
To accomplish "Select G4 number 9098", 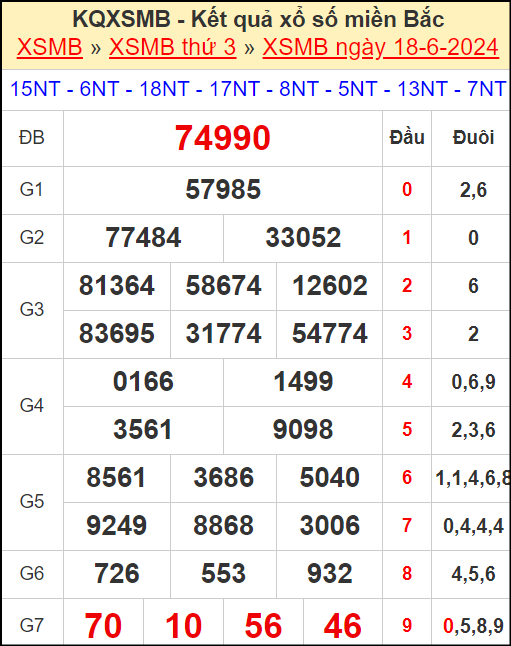I will (303, 429).
